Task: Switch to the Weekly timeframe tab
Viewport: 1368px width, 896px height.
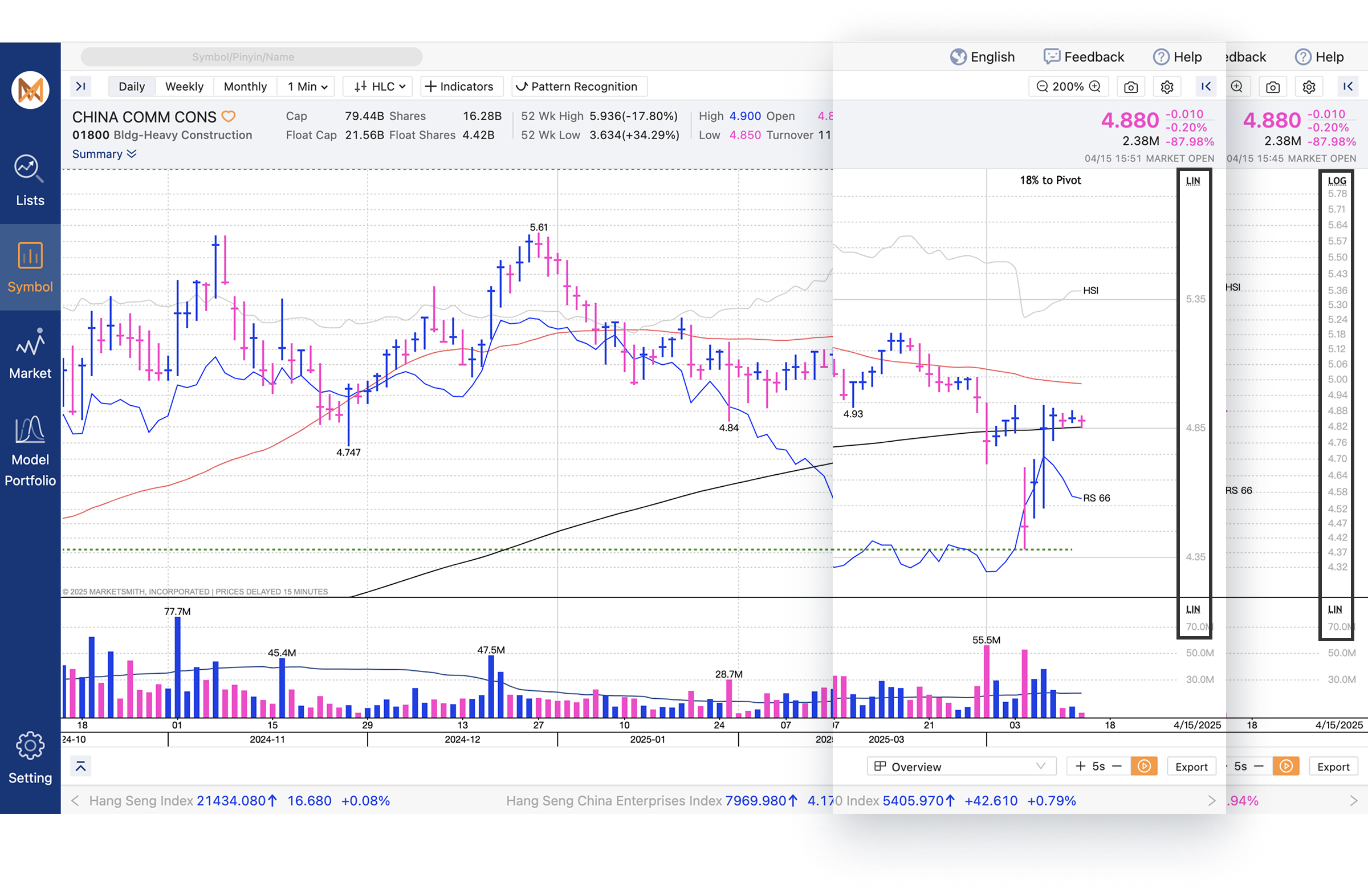Action: pos(184,87)
